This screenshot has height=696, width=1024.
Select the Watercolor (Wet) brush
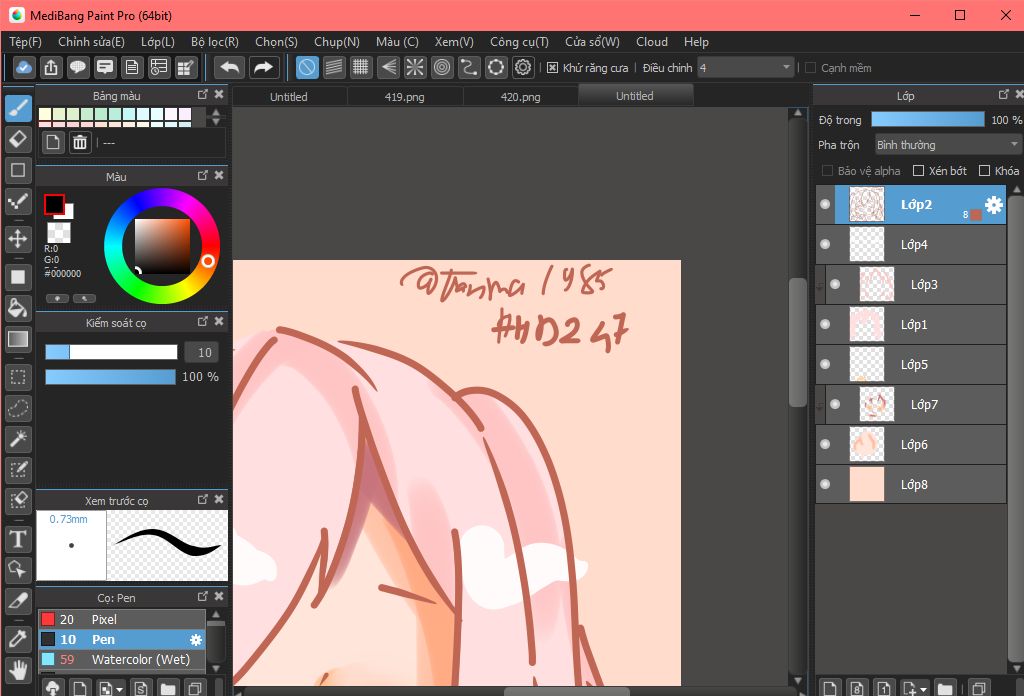tap(122, 659)
